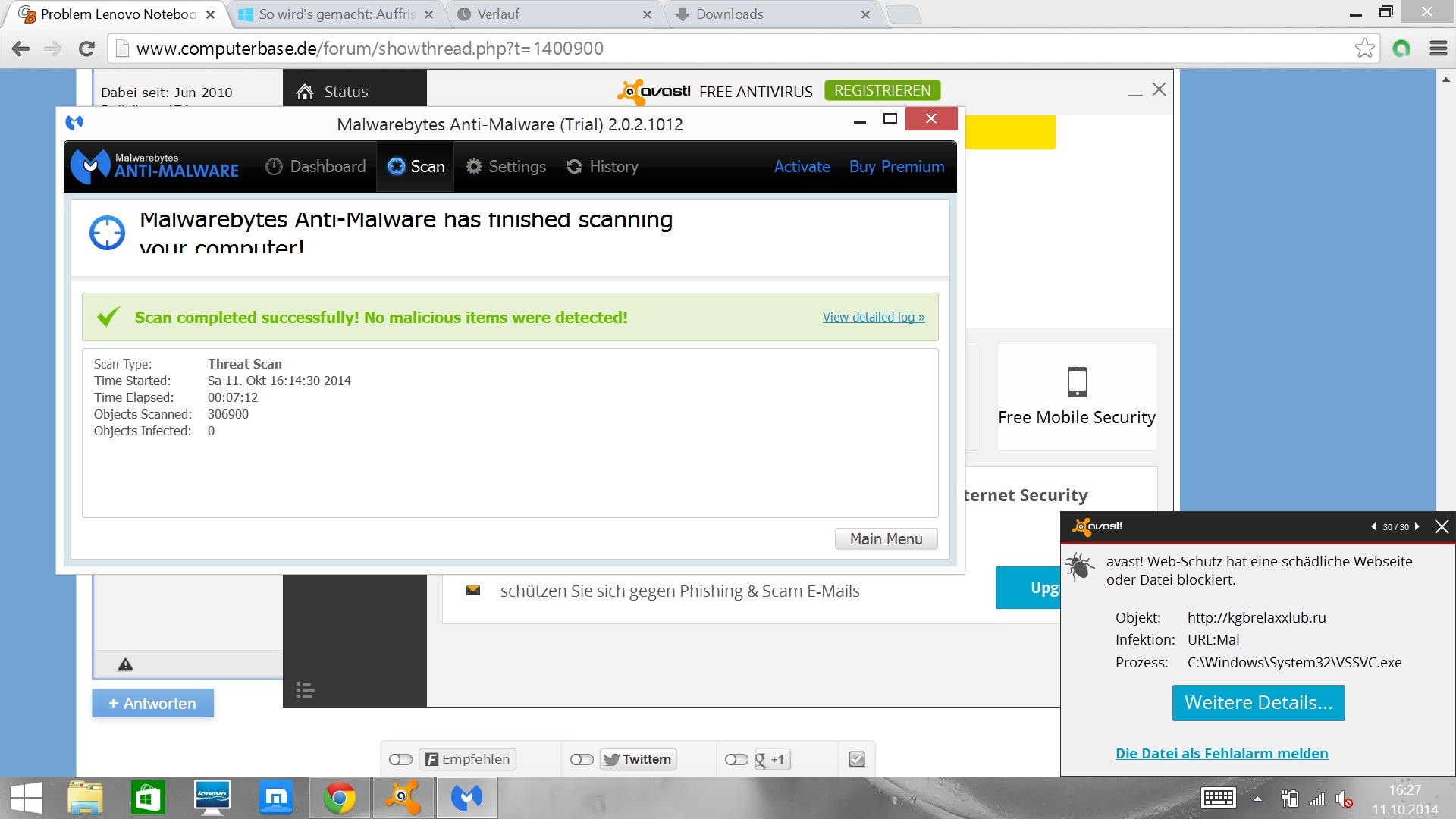Click the Chrome bookmark star icon
Viewport: 1456px width, 819px height.
click(1364, 49)
